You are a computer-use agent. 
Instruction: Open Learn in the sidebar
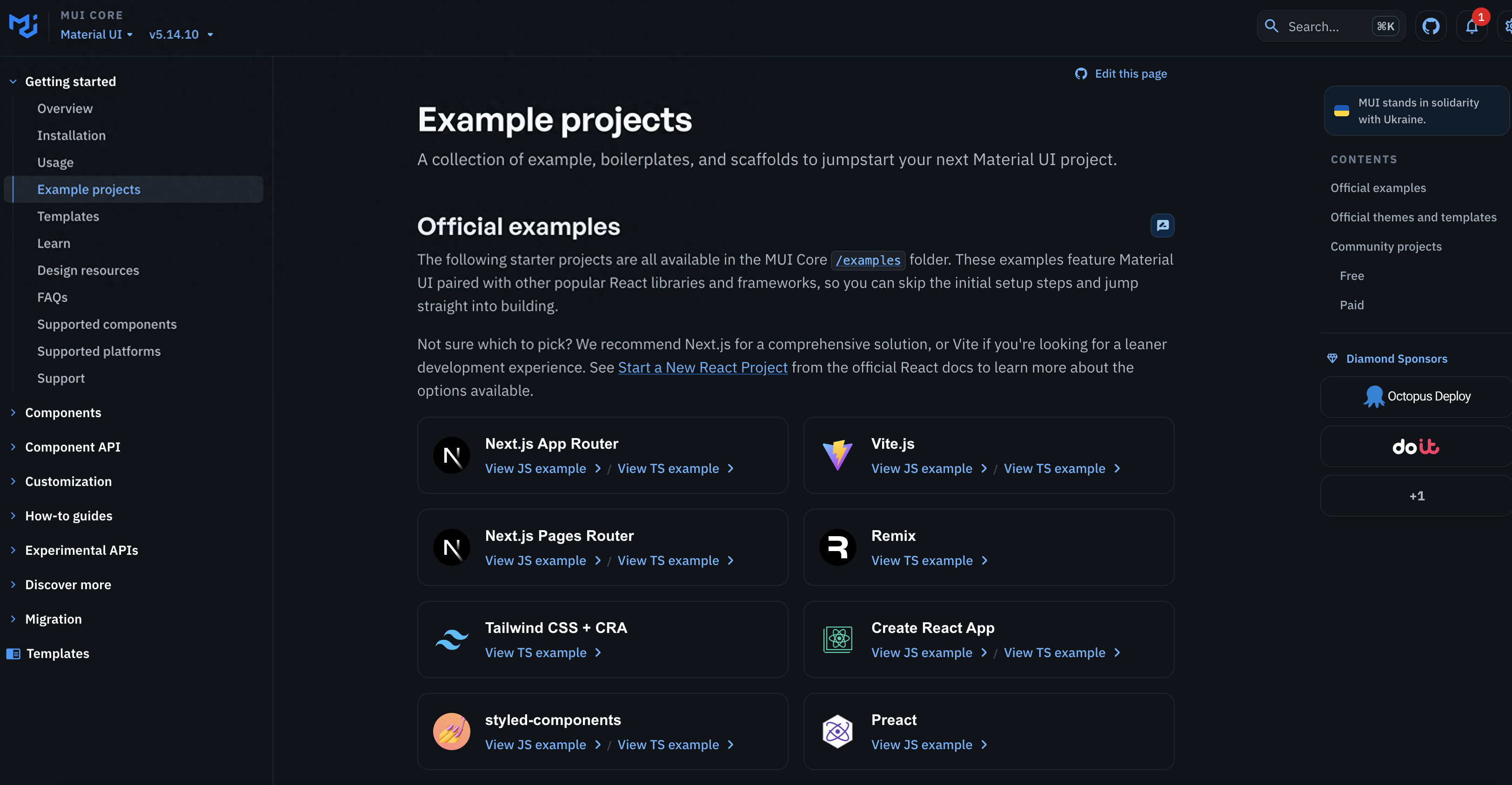(54, 244)
